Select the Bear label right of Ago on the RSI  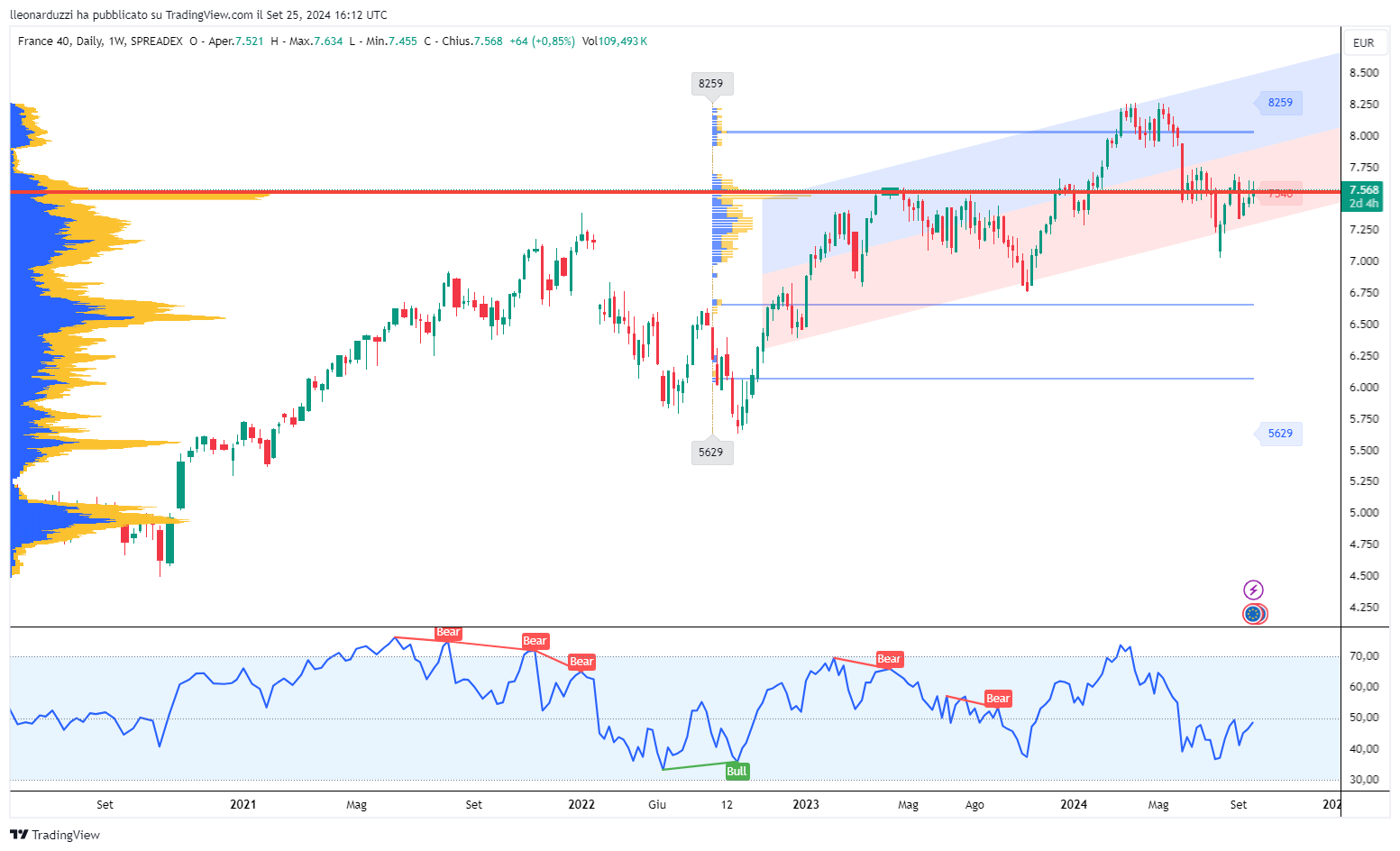point(998,699)
